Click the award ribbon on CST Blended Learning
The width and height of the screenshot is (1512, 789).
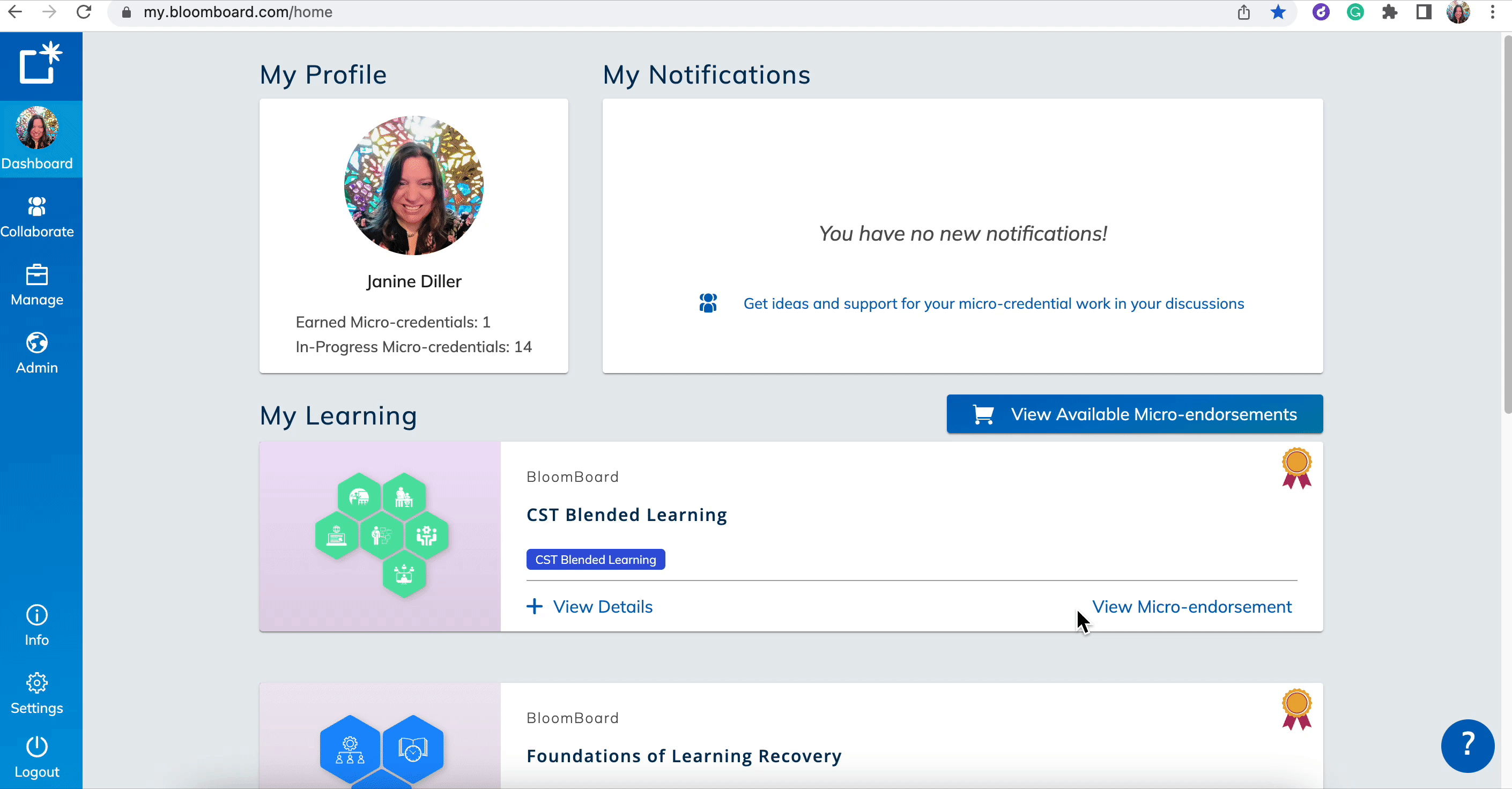pyautogui.click(x=1296, y=468)
